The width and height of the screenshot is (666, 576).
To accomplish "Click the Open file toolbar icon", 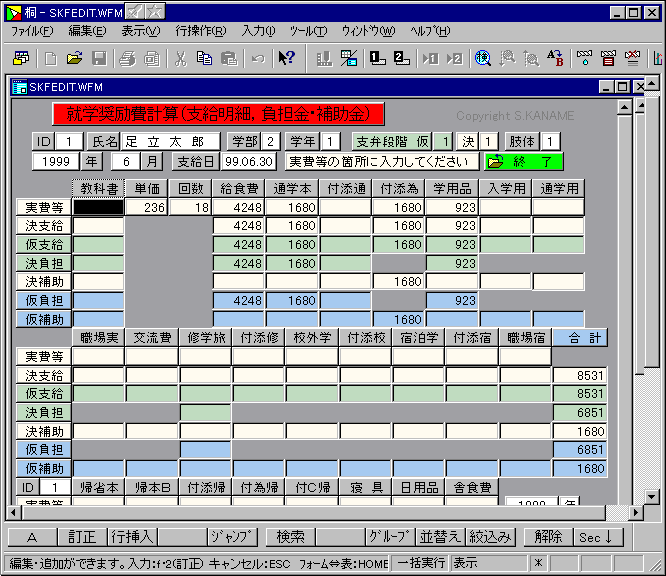I will pyautogui.click(x=73, y=59).
